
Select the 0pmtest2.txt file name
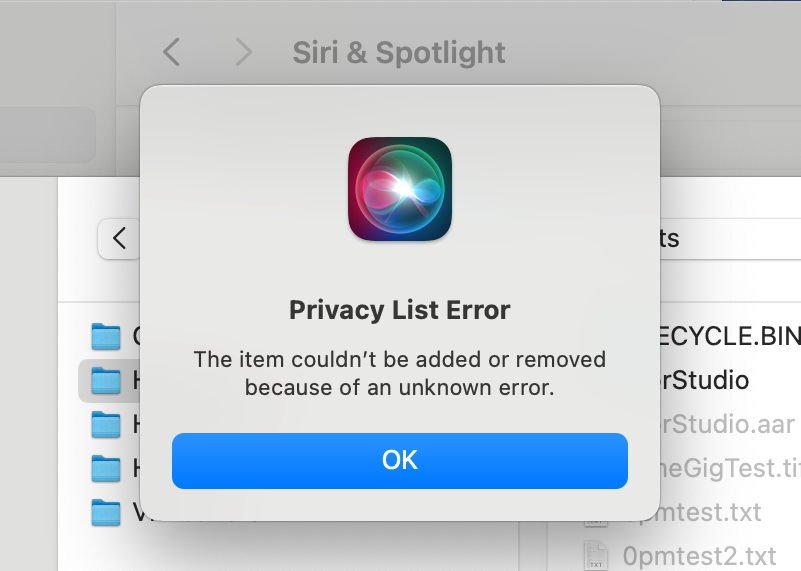tap(699, 554)
